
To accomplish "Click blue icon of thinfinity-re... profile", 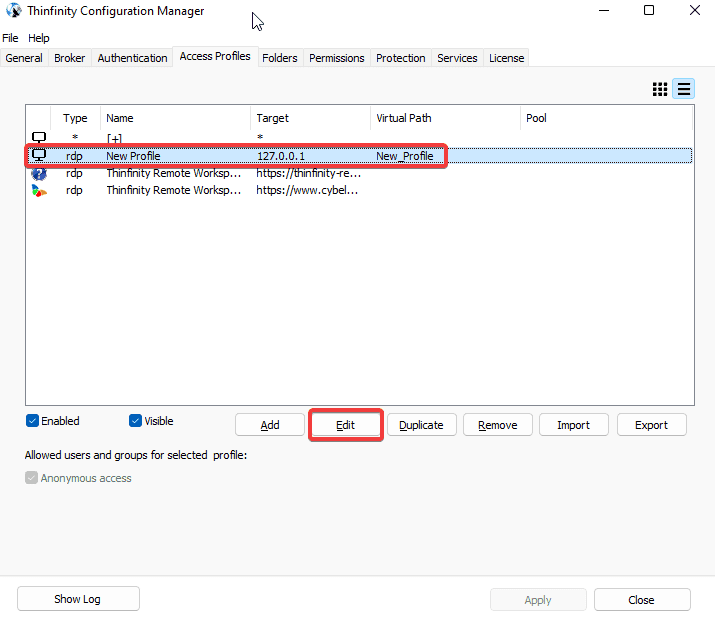I will (x=39, y=173).
